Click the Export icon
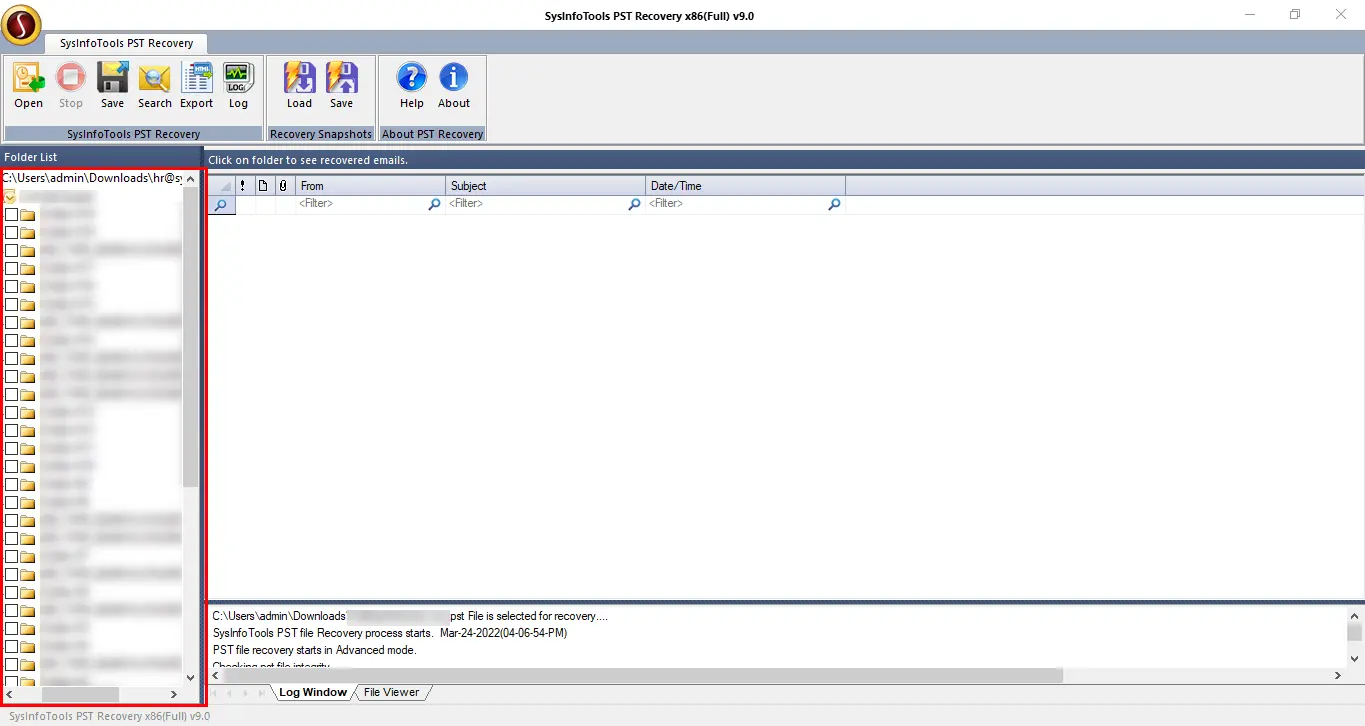 pos(196,85)
